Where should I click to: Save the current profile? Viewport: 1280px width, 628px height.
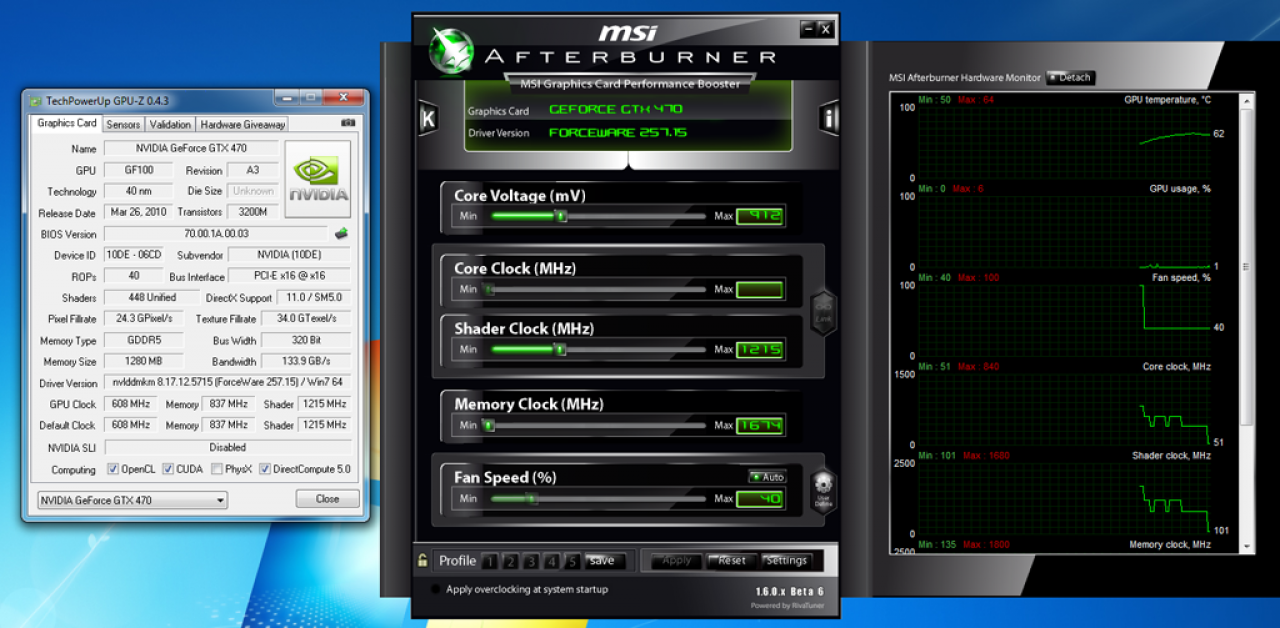(603, 561)
